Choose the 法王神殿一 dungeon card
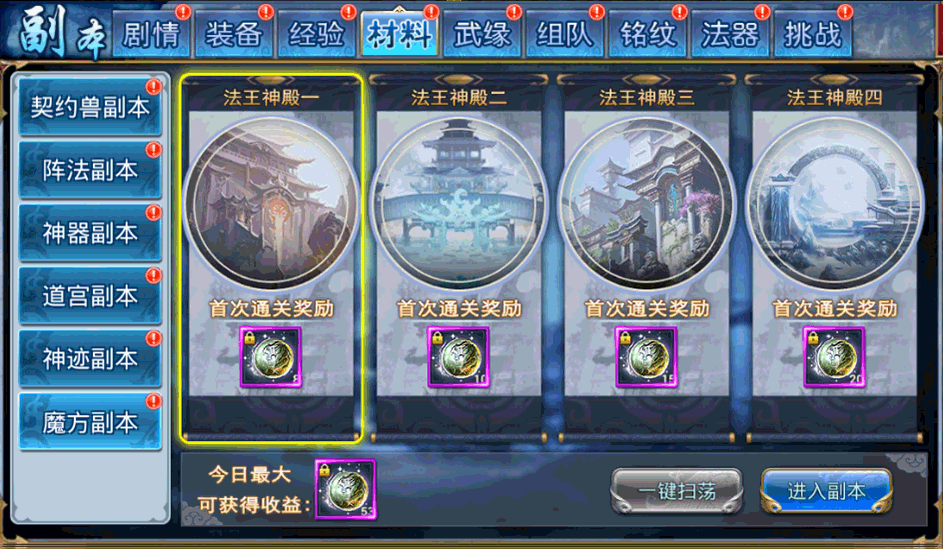Viewport: 943px width, 549px height. pyautogui.click(x=271, y=259)
